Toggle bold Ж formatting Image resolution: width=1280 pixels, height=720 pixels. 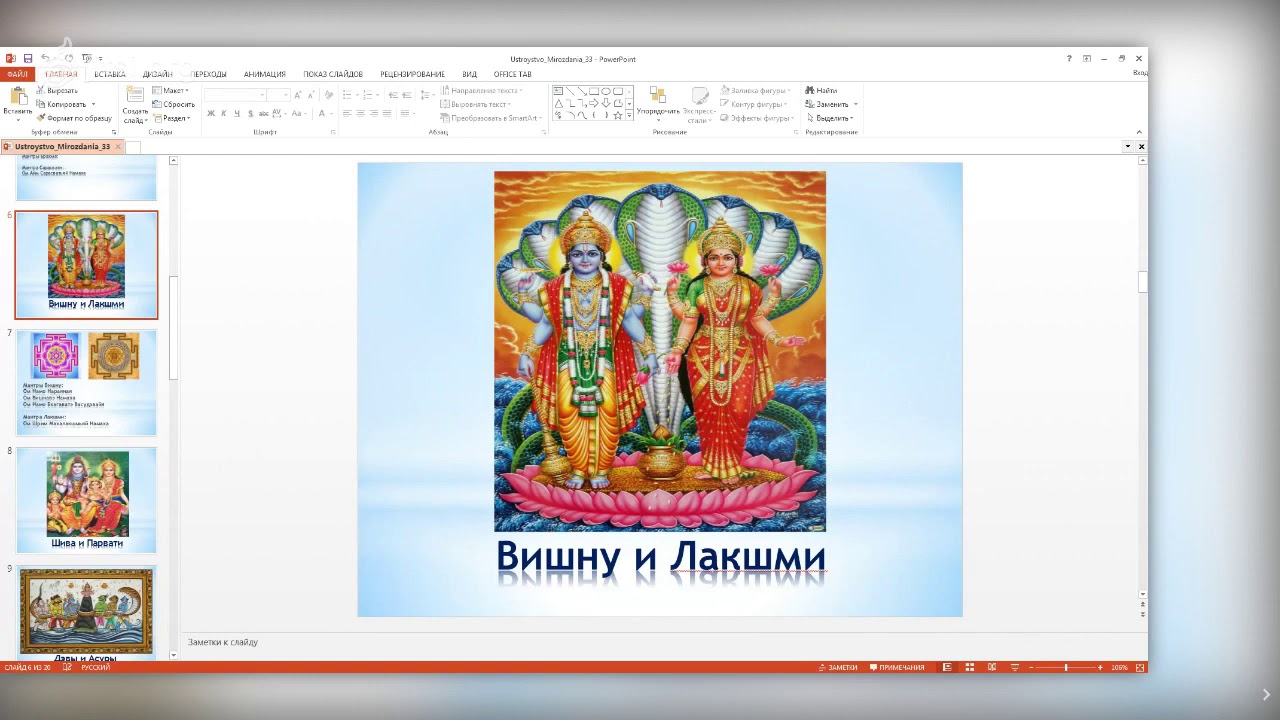(211, 113)
